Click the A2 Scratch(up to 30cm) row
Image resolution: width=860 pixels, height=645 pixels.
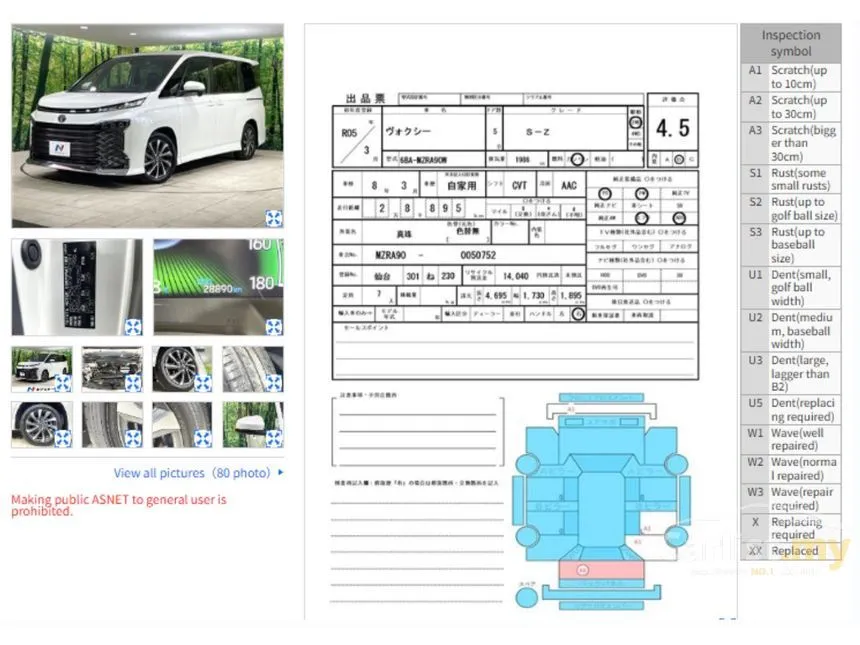[790, 107]
